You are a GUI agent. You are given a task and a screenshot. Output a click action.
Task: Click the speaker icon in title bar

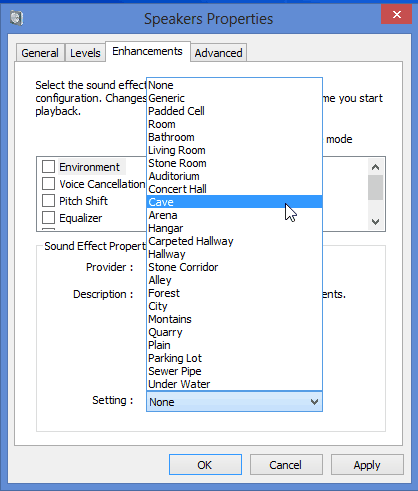(x=16, y=18)
